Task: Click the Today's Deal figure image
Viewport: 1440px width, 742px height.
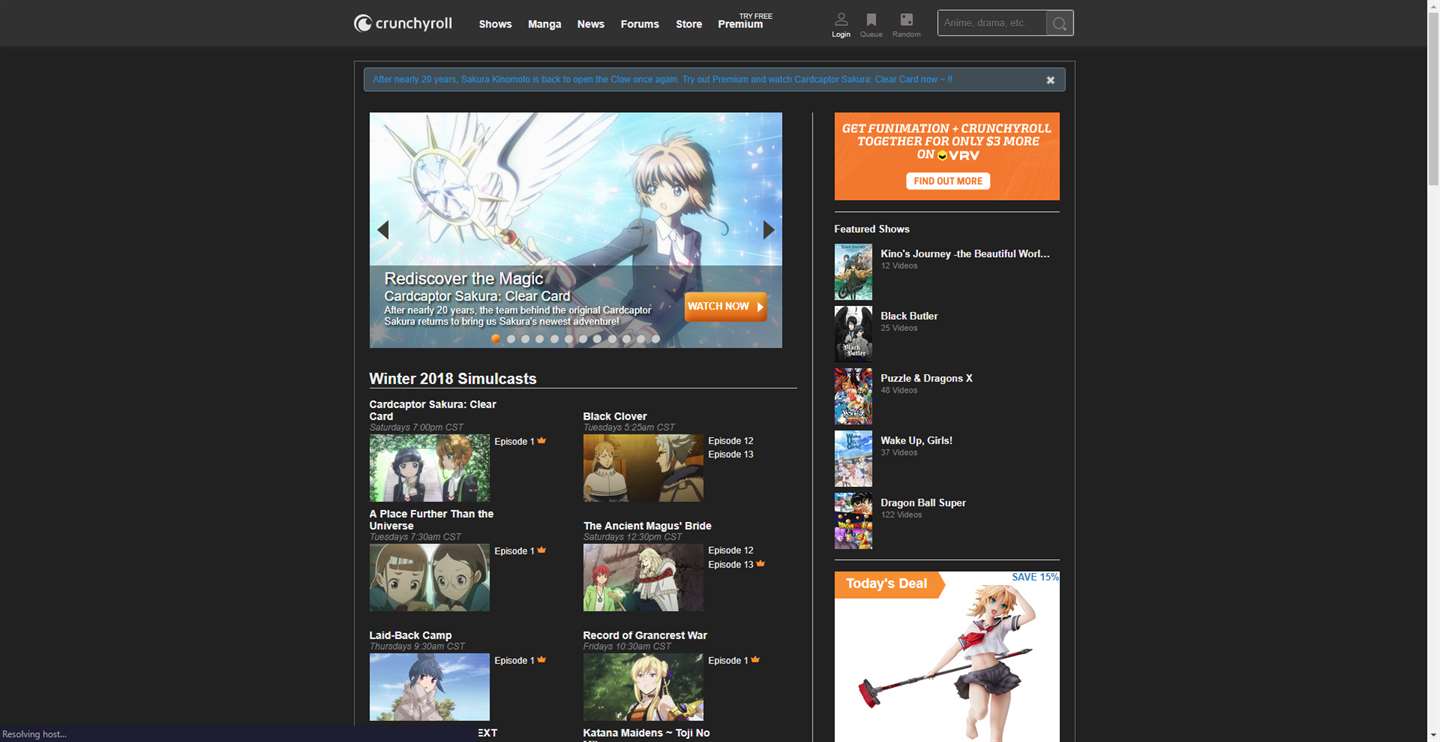Action: [x=947, y=657]
